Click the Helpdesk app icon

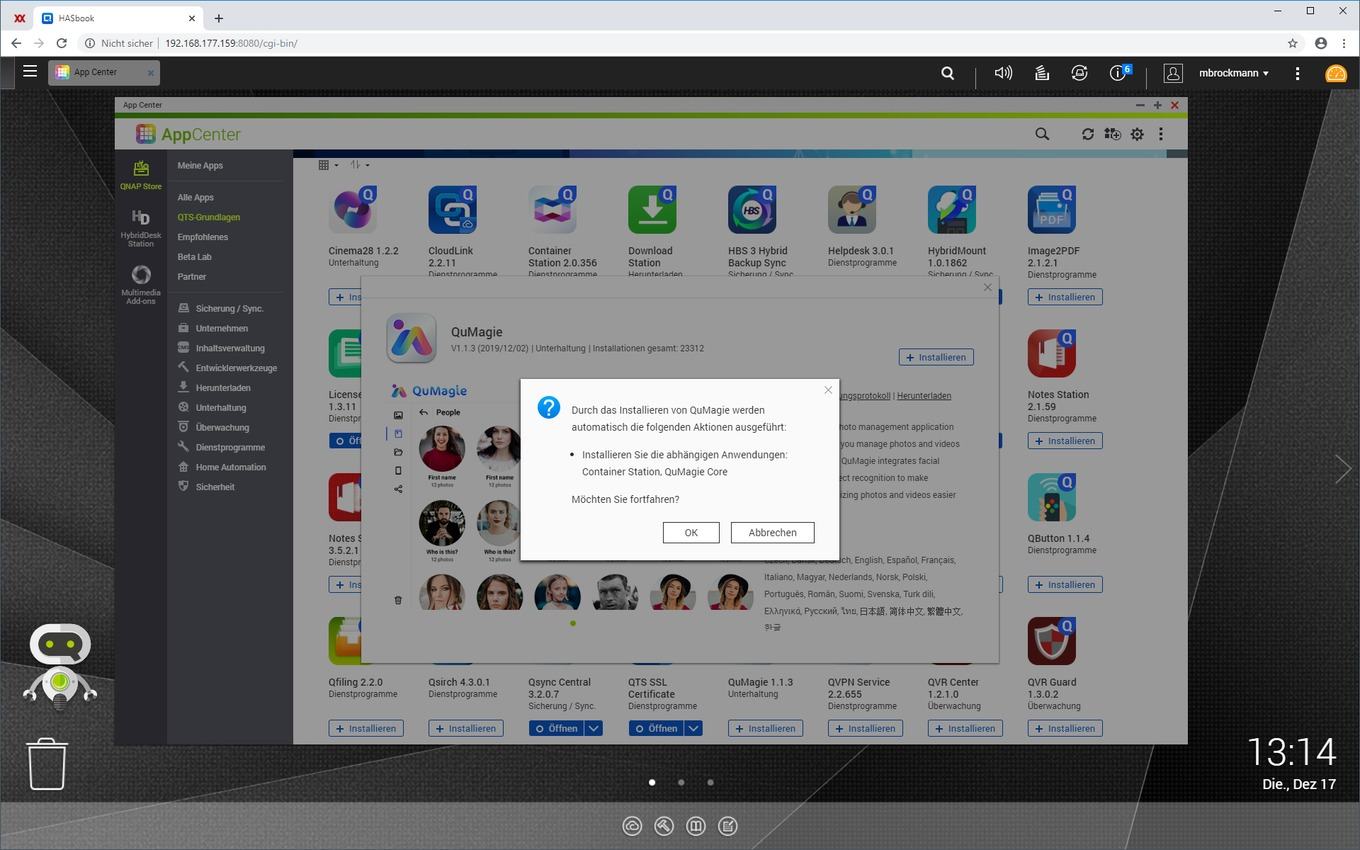pyautogui.click(x=852, y=210)
